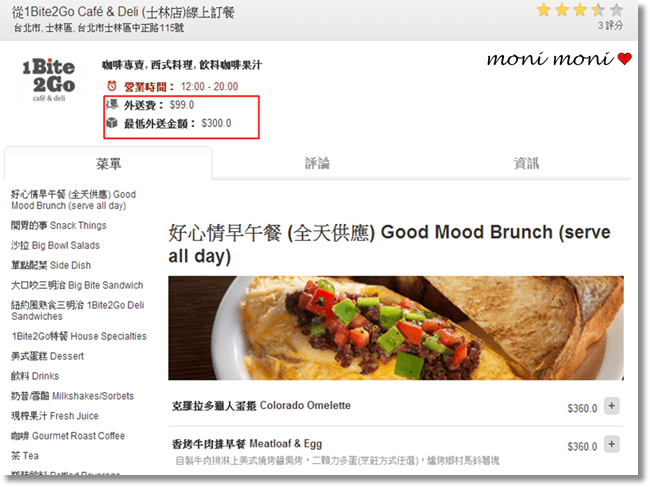Add Meatloaf & Egg with its plus button
650x487 pixels.
click(x=612, y=444)
